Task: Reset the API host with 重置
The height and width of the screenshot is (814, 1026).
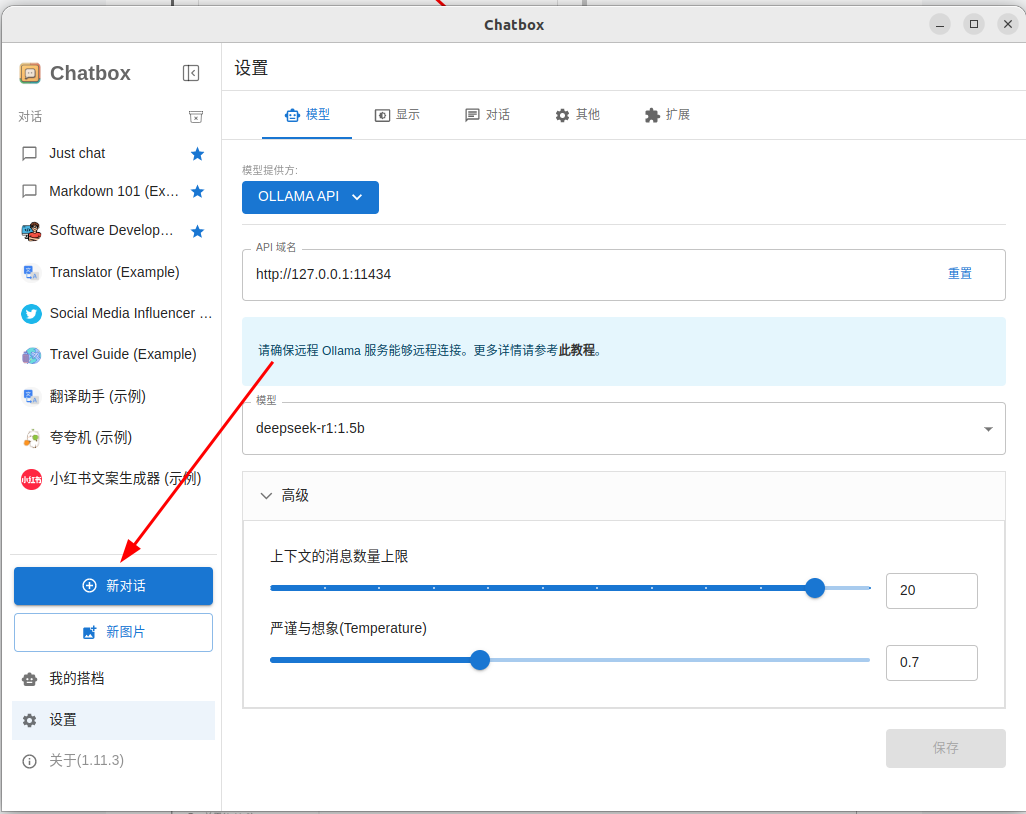Action: pos(960,274)
